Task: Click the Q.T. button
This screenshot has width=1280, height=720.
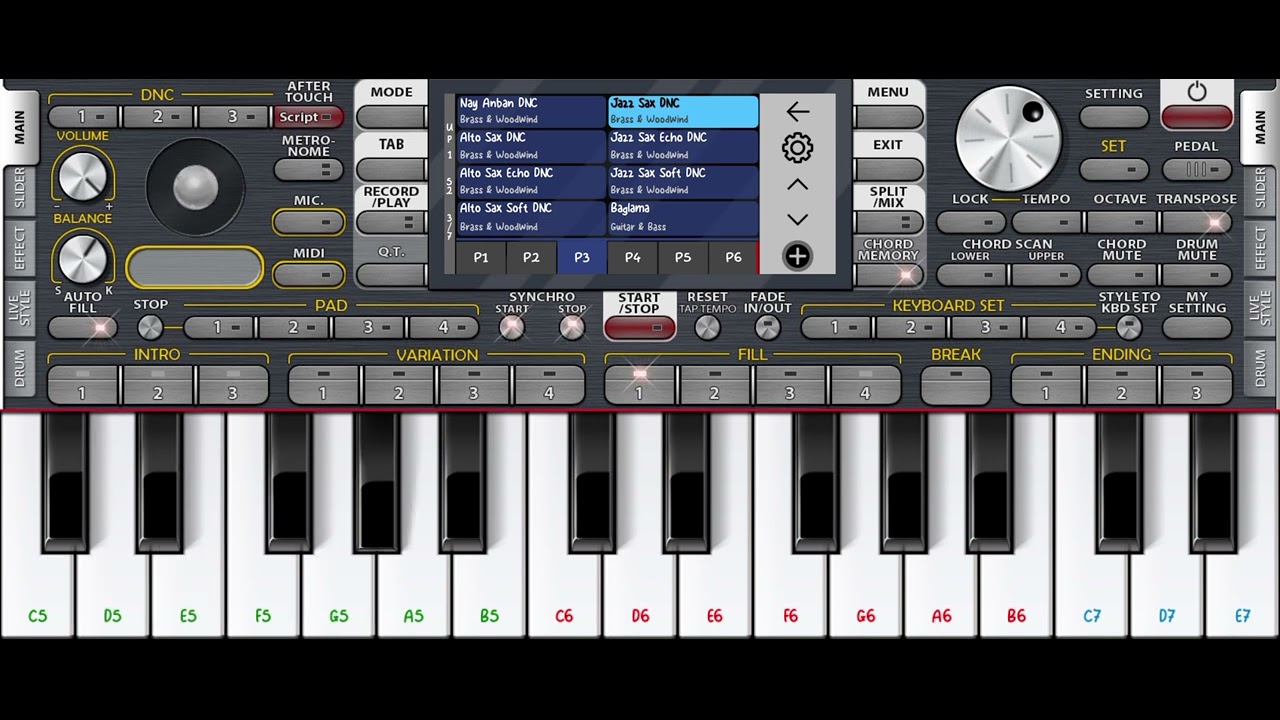Action: pos(391,274)
